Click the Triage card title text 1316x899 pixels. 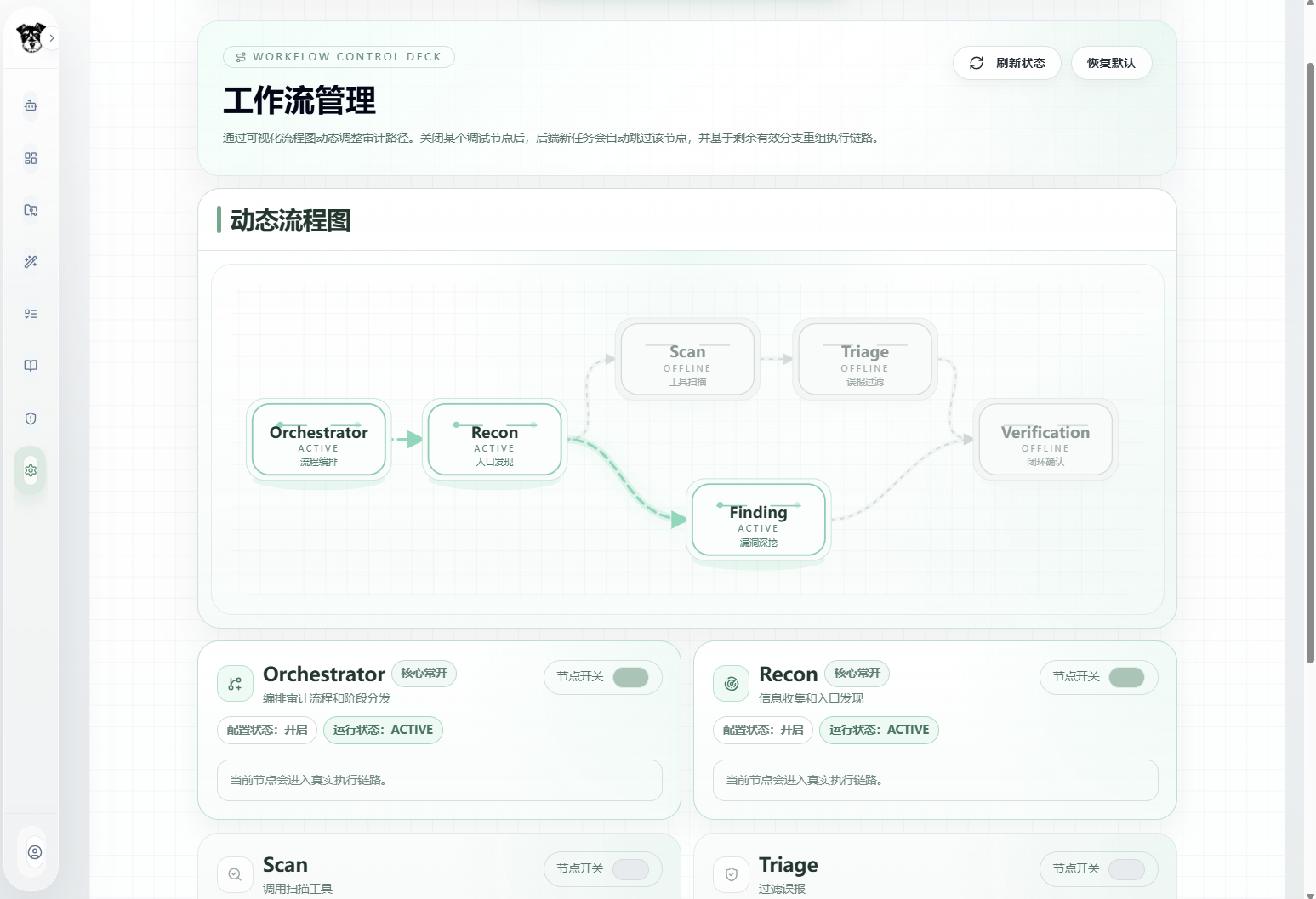tap(789, 865)
